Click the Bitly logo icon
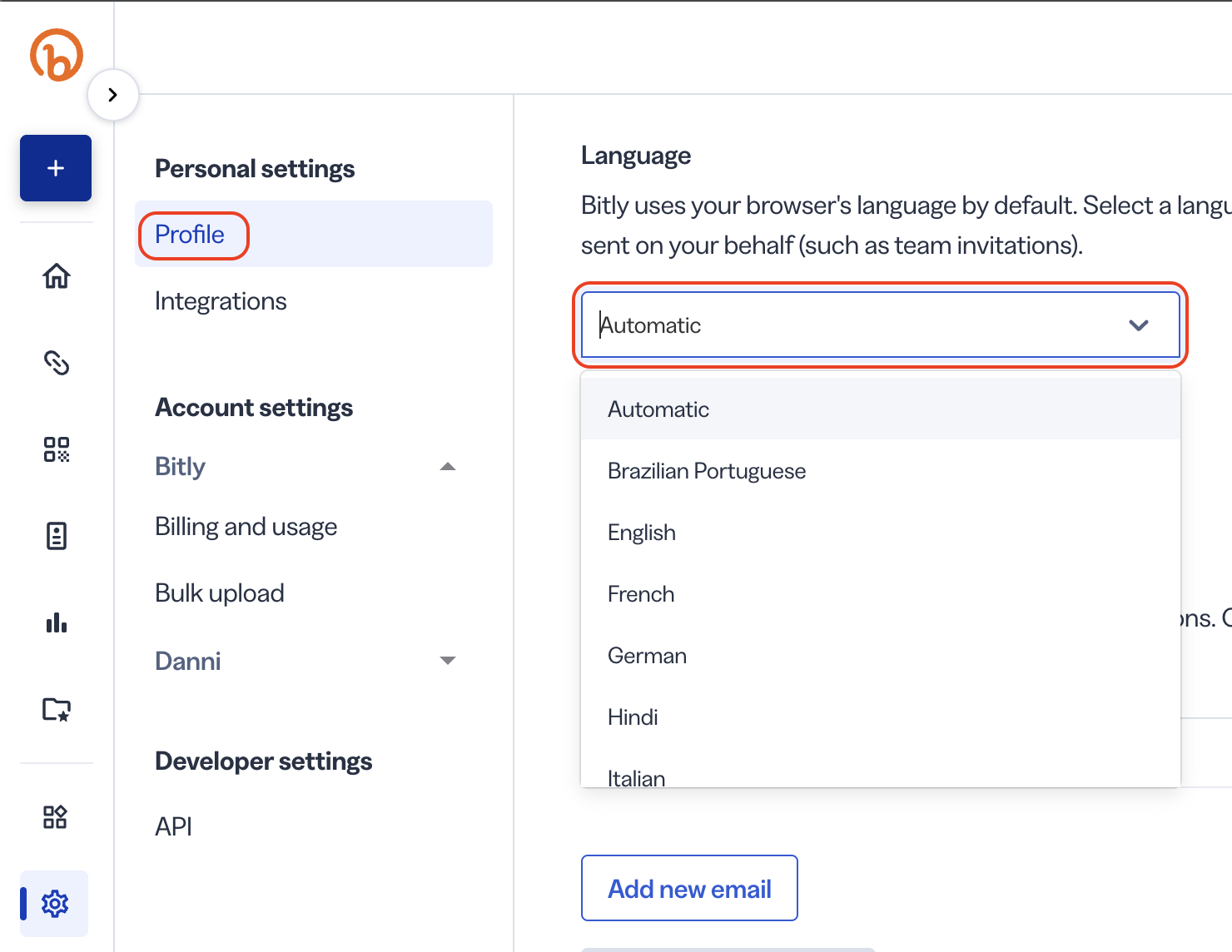The height and width of the screenshot is (952, 1232). click(57, 55)
